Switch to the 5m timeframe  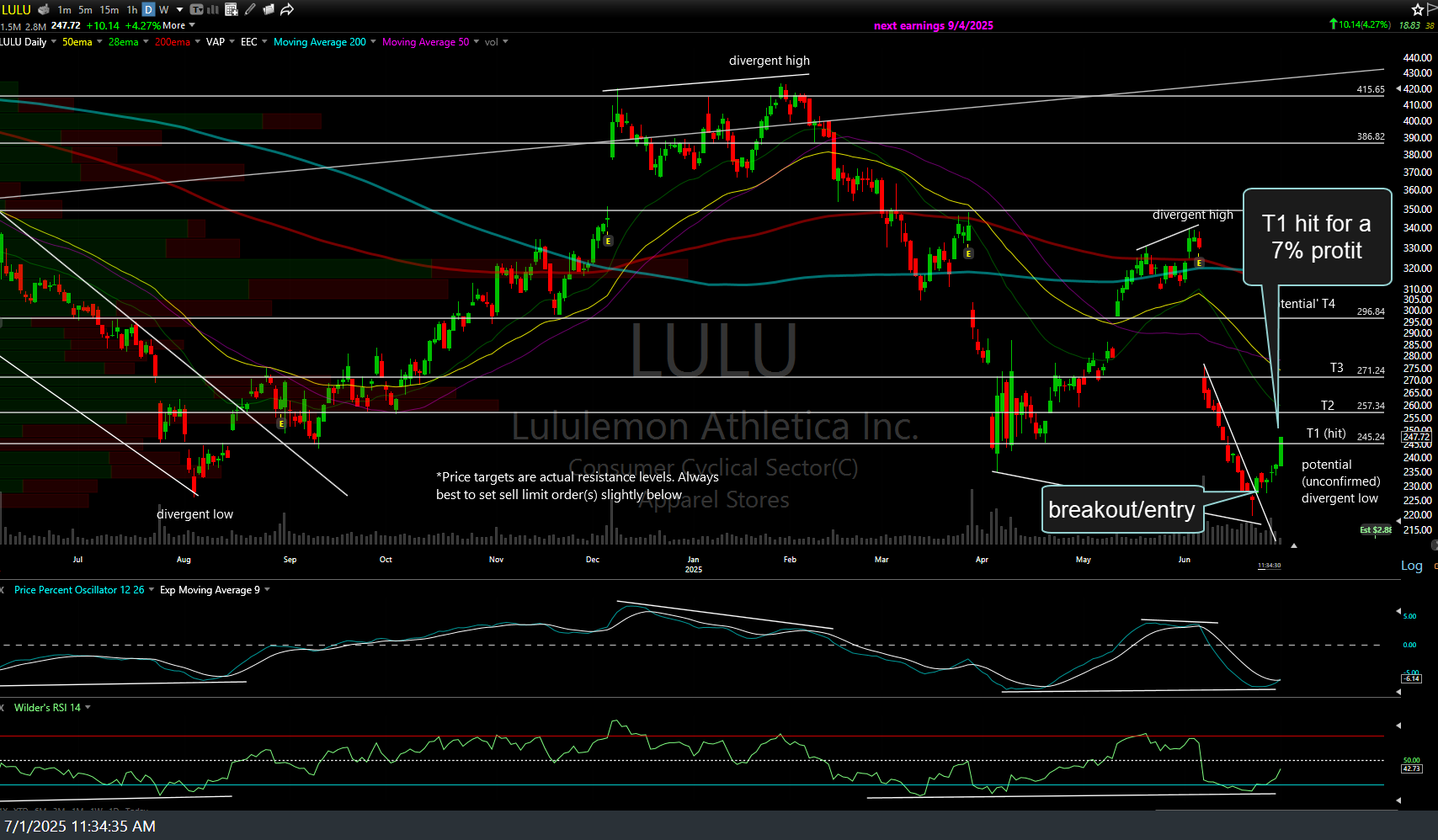coord(85,10)
